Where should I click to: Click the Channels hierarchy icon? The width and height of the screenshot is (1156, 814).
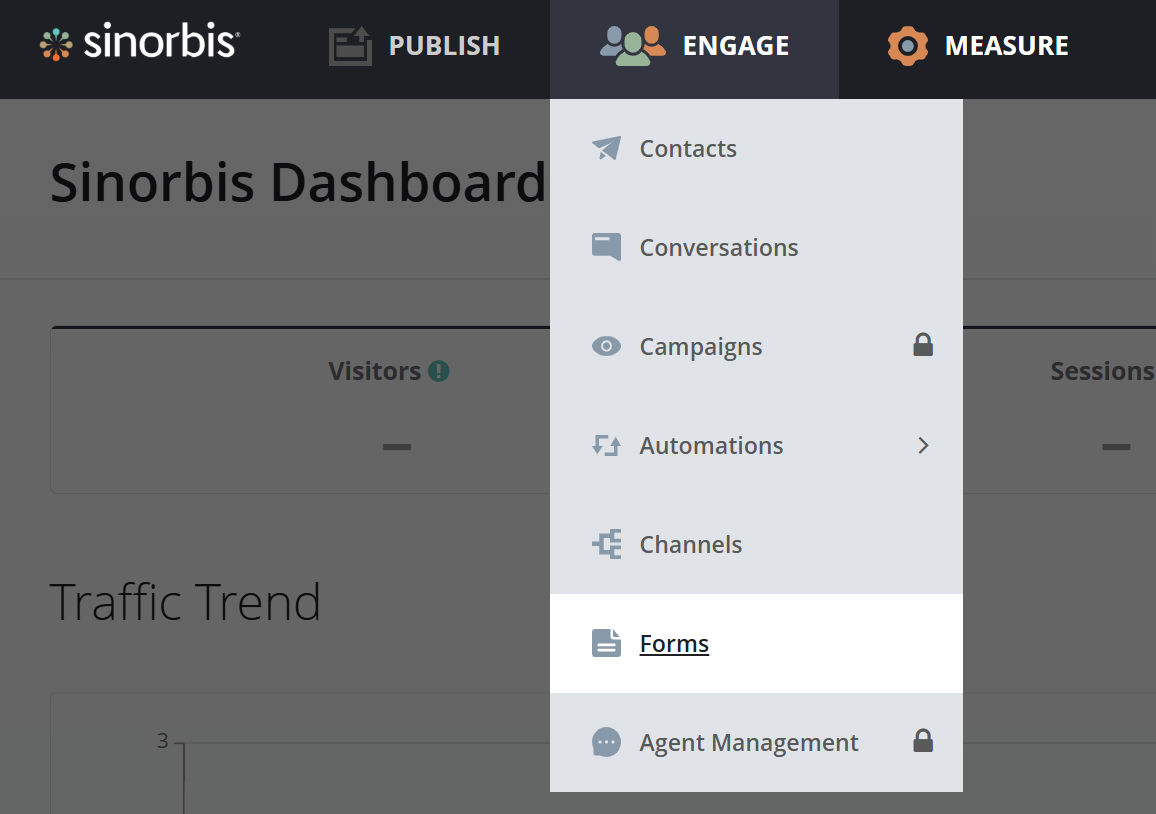click(606, 545)
